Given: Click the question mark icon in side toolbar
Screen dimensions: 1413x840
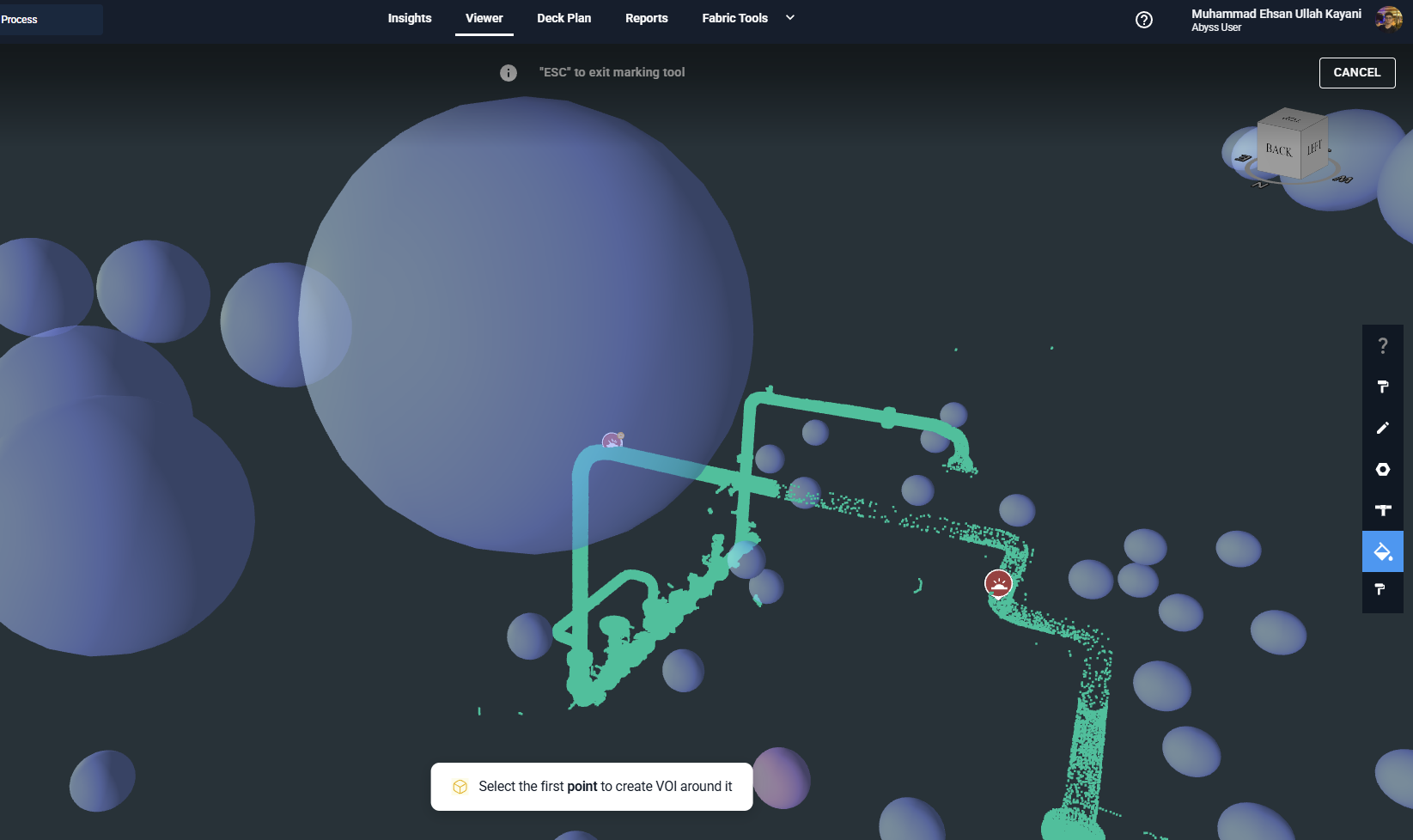Looking at the screenshot, I should point(1382,346).
